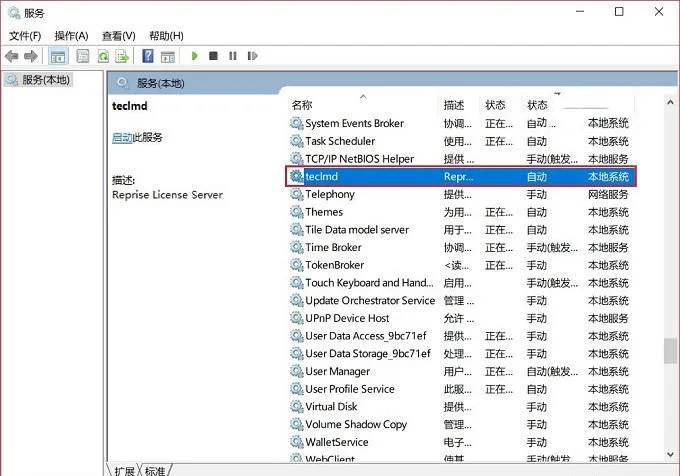Open the properties toolbar icon
Image resolution: width=680 pixels, height=476 pixels.
(83, 56)
